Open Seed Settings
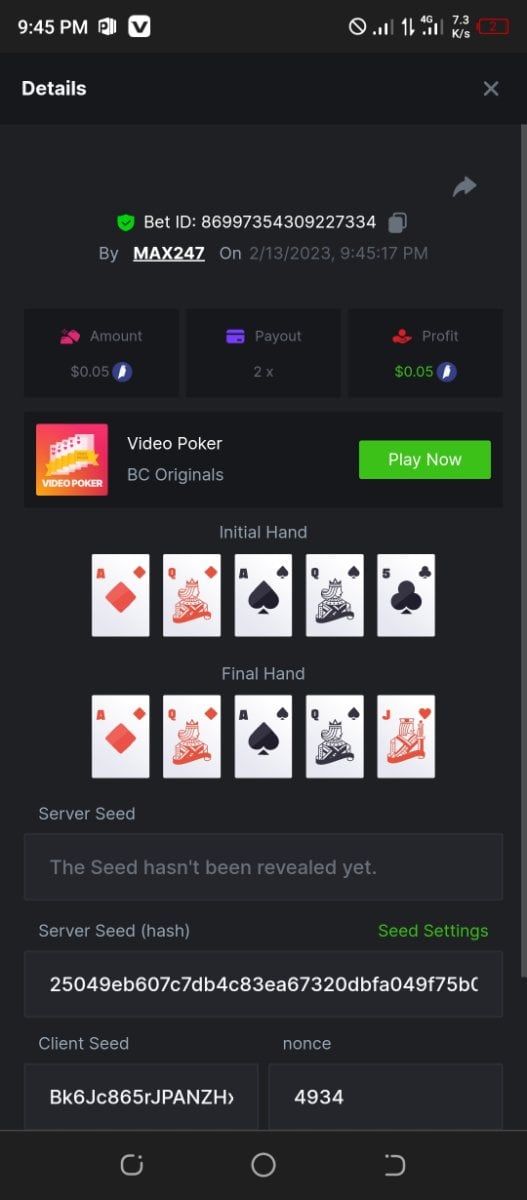This screenshot has height=1200, width=527. click(433, 931)
